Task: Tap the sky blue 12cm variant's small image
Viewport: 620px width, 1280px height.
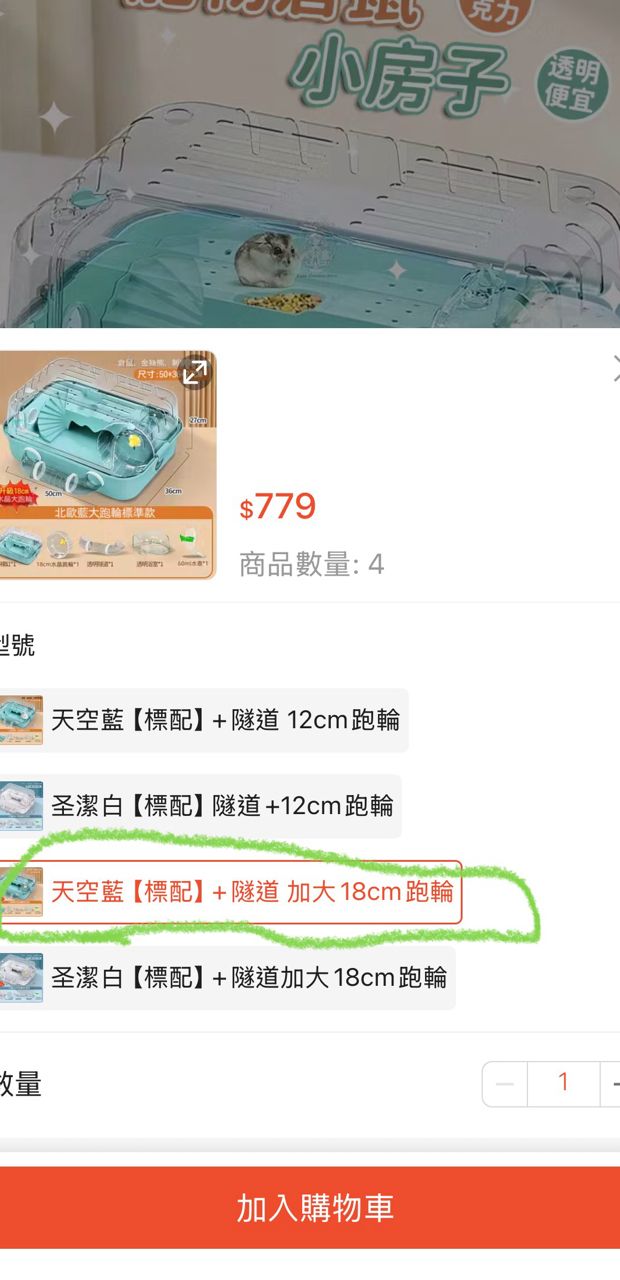Action: [x=21, y=720]
